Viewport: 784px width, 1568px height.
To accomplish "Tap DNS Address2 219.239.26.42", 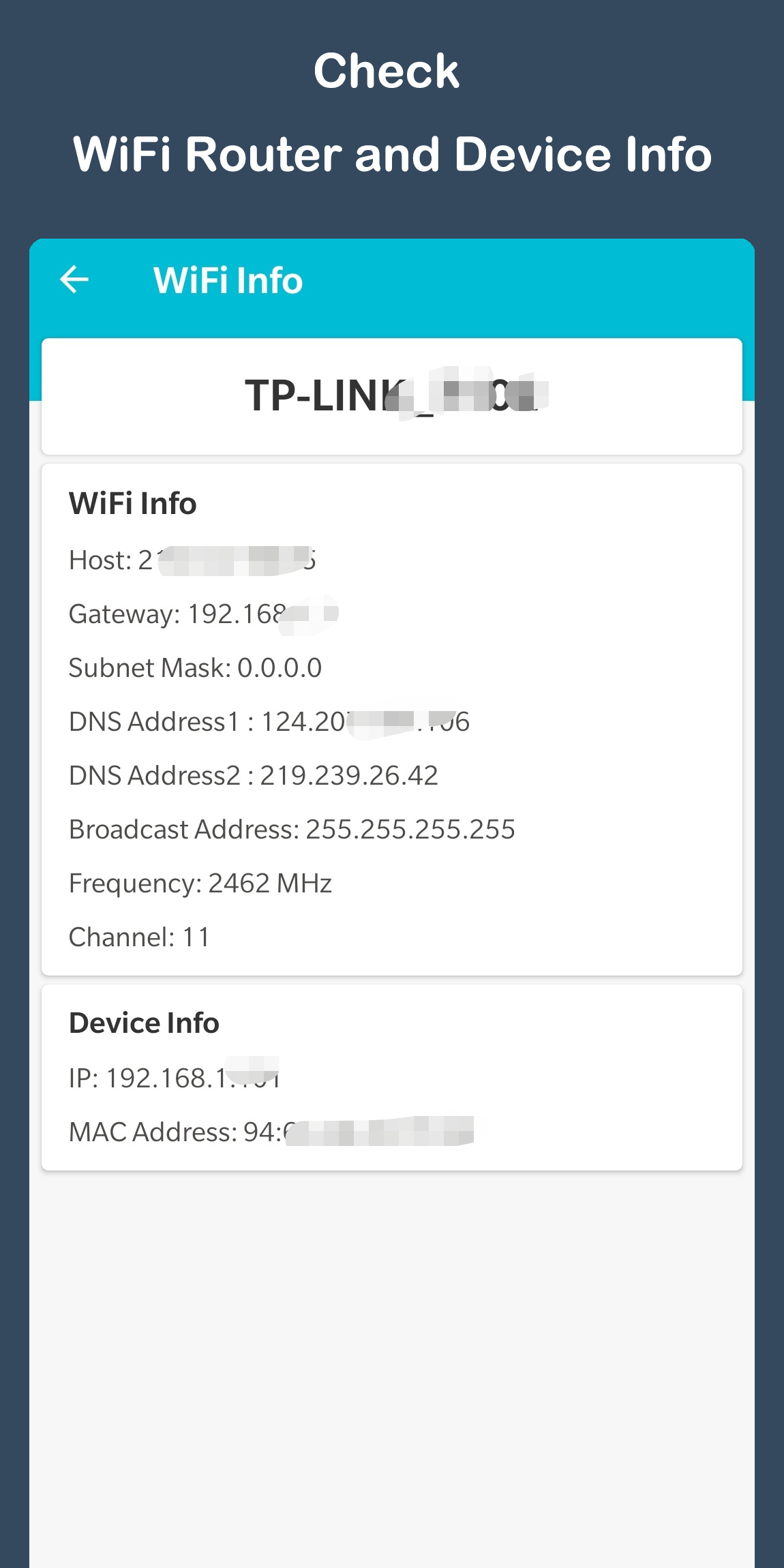I will (x=254, y=775).
